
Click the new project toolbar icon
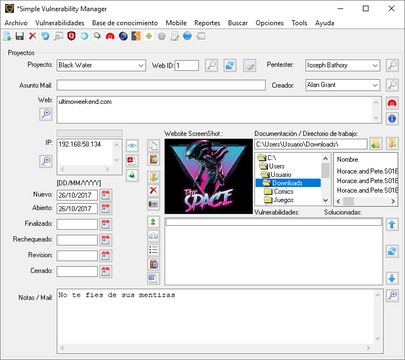pos(7,36)
